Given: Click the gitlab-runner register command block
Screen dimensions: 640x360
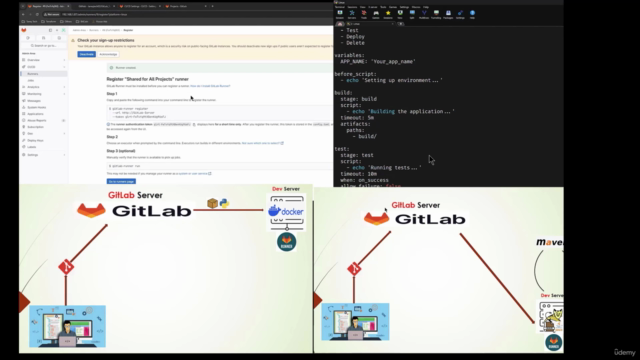Looking at the screenshot, I should [x=220, y=113].
